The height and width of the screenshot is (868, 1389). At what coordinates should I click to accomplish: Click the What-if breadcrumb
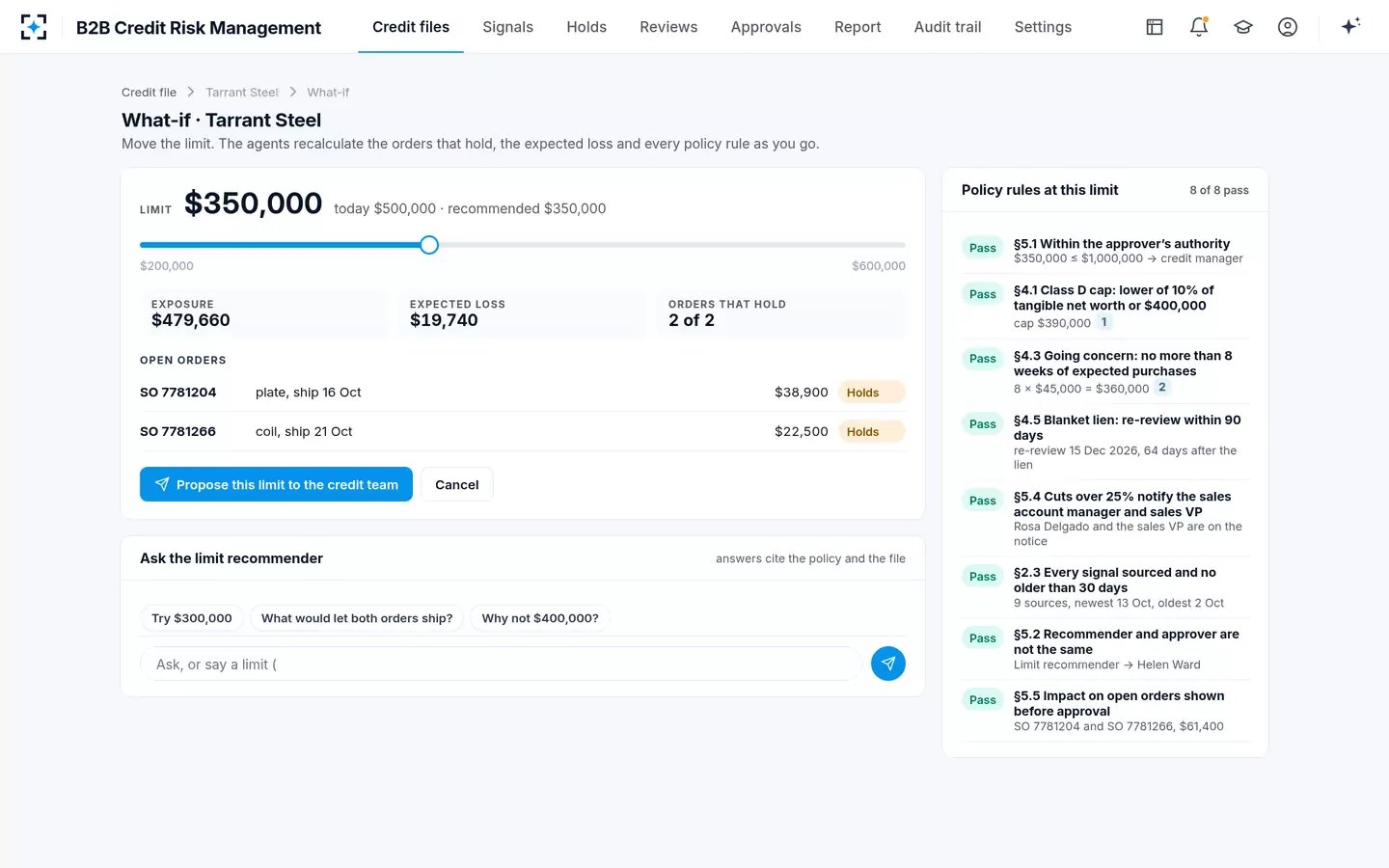pyautogui.click(x=328, y=93)
